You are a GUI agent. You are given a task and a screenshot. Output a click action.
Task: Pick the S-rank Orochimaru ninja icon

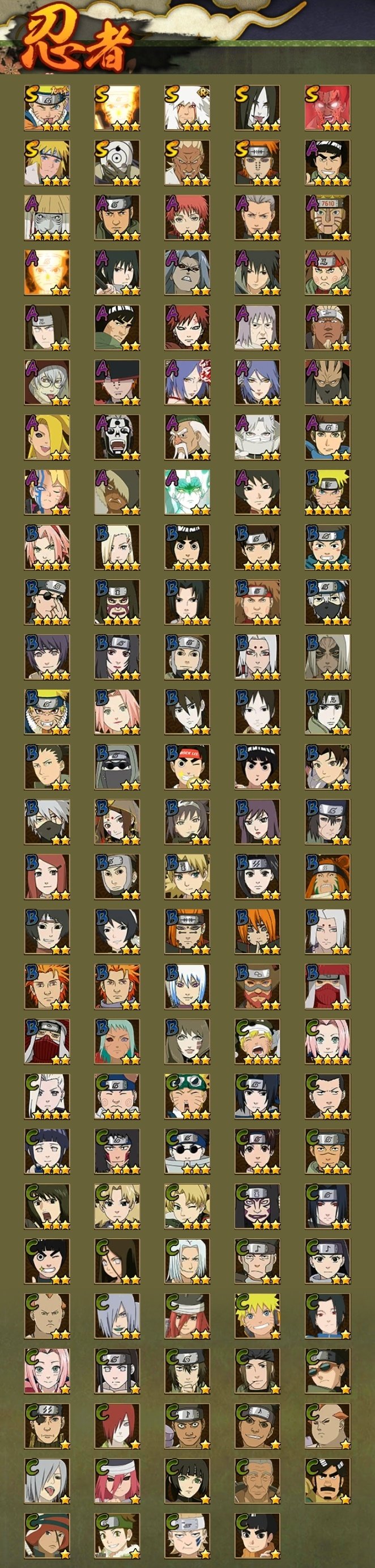[x=258, y=108]
